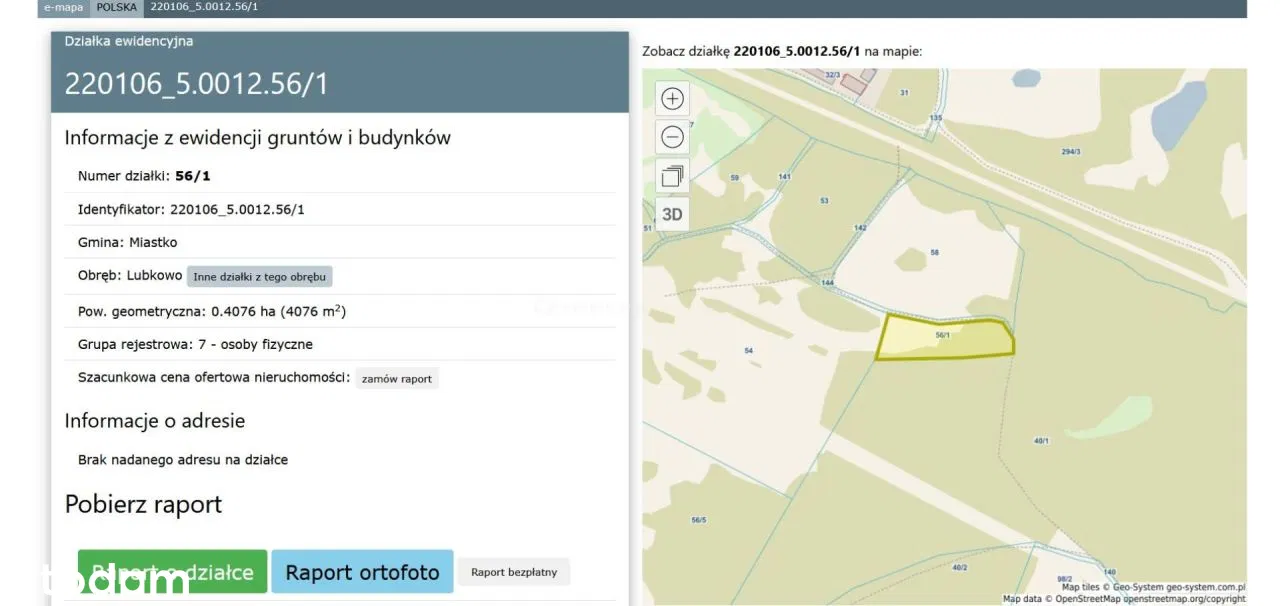Open the map layers switcher
This screenshot has height=606, width=1280.
[672, 176]
